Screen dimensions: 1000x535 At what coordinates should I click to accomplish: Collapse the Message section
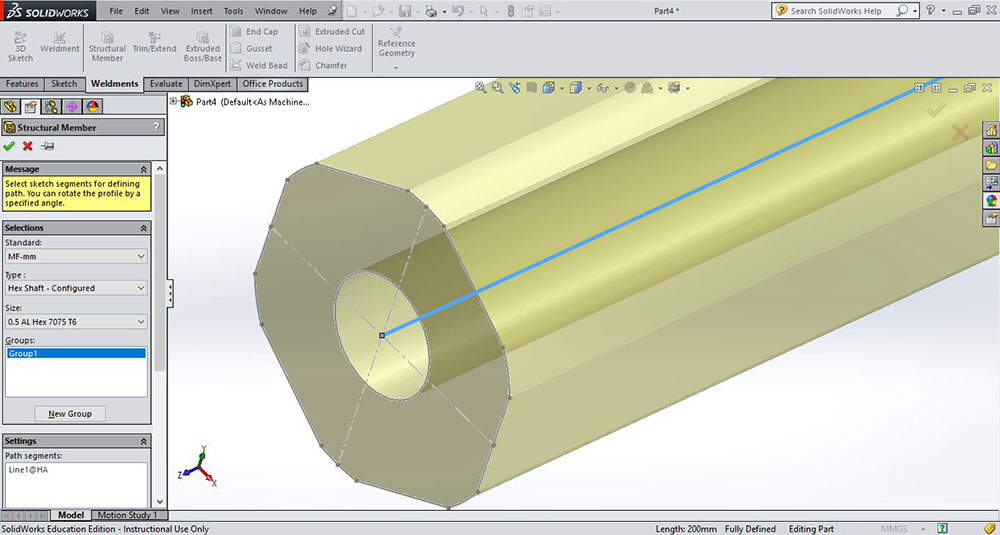tap(143, 169)
